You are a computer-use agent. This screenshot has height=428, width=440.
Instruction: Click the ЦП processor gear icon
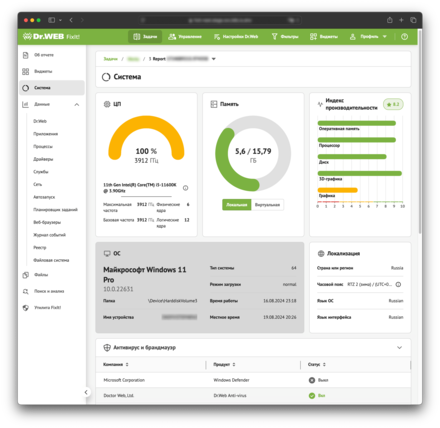tap(107, 104)
